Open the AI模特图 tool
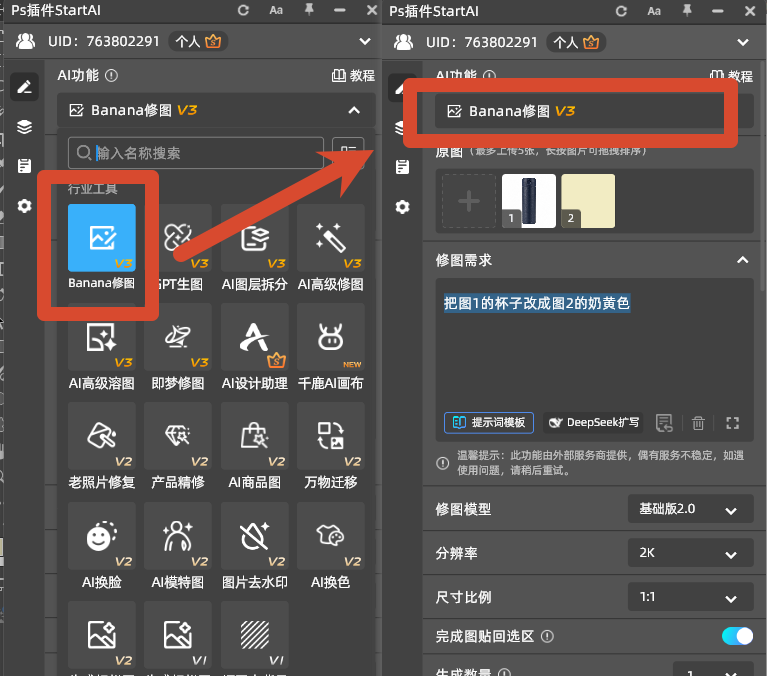Image resolution: width=767 pixels, height=676 pixels. point(178,536)
